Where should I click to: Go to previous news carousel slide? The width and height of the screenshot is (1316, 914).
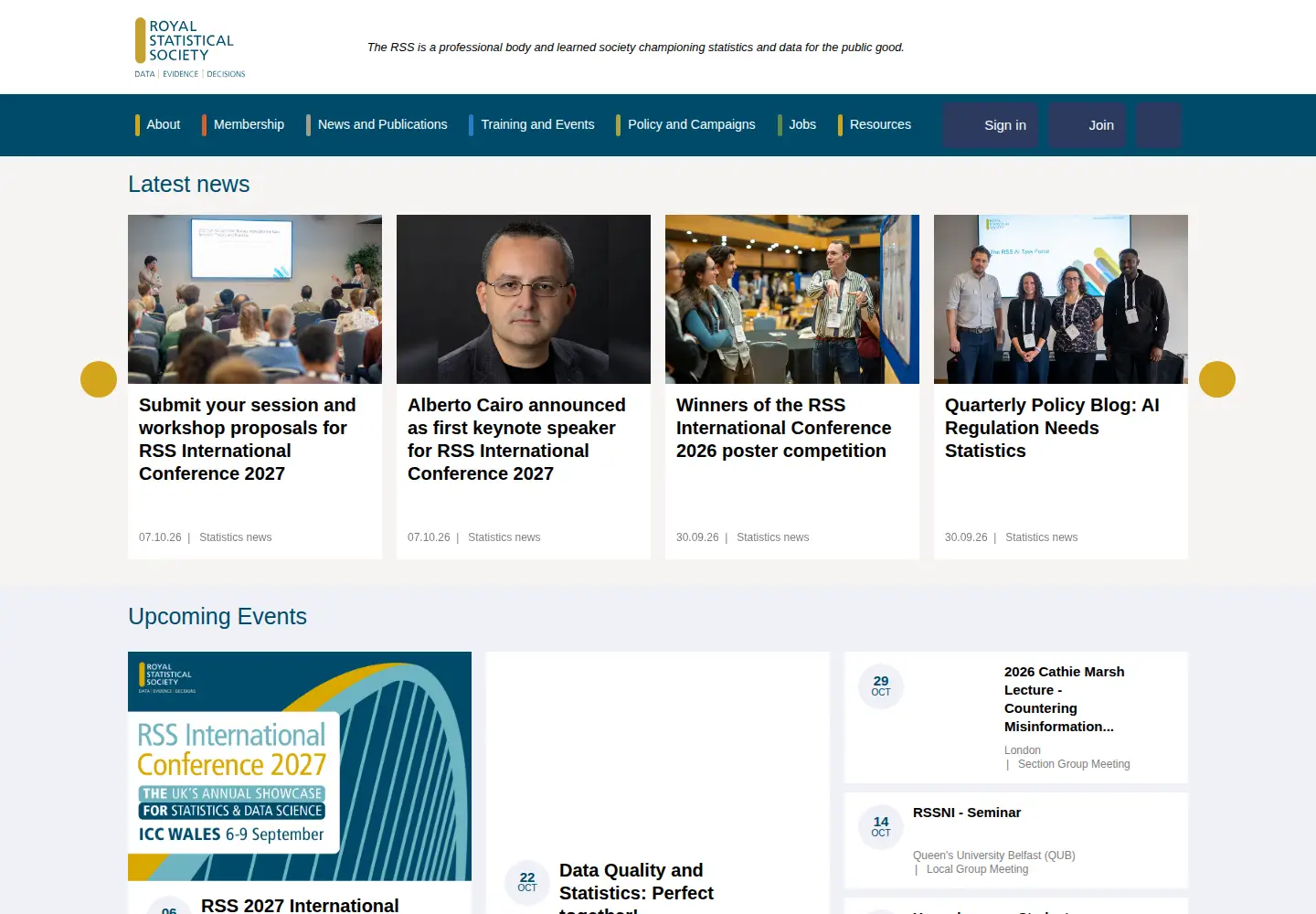[x=99, y=379]
